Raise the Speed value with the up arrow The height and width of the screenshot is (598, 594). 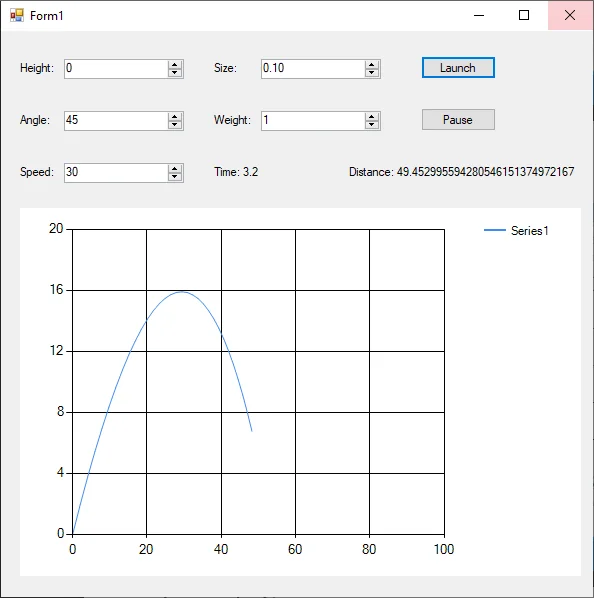point(175,168)
